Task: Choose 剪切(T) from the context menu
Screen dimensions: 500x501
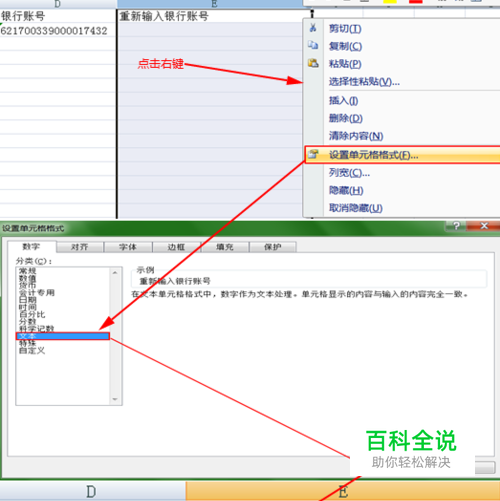Action: tap(345, 29)
